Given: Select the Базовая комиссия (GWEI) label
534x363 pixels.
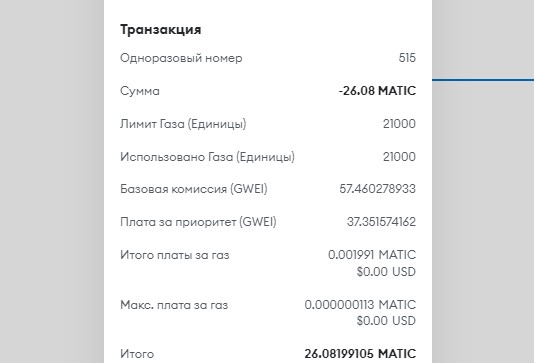Looking at the screenshot, I should click(194, 189).
